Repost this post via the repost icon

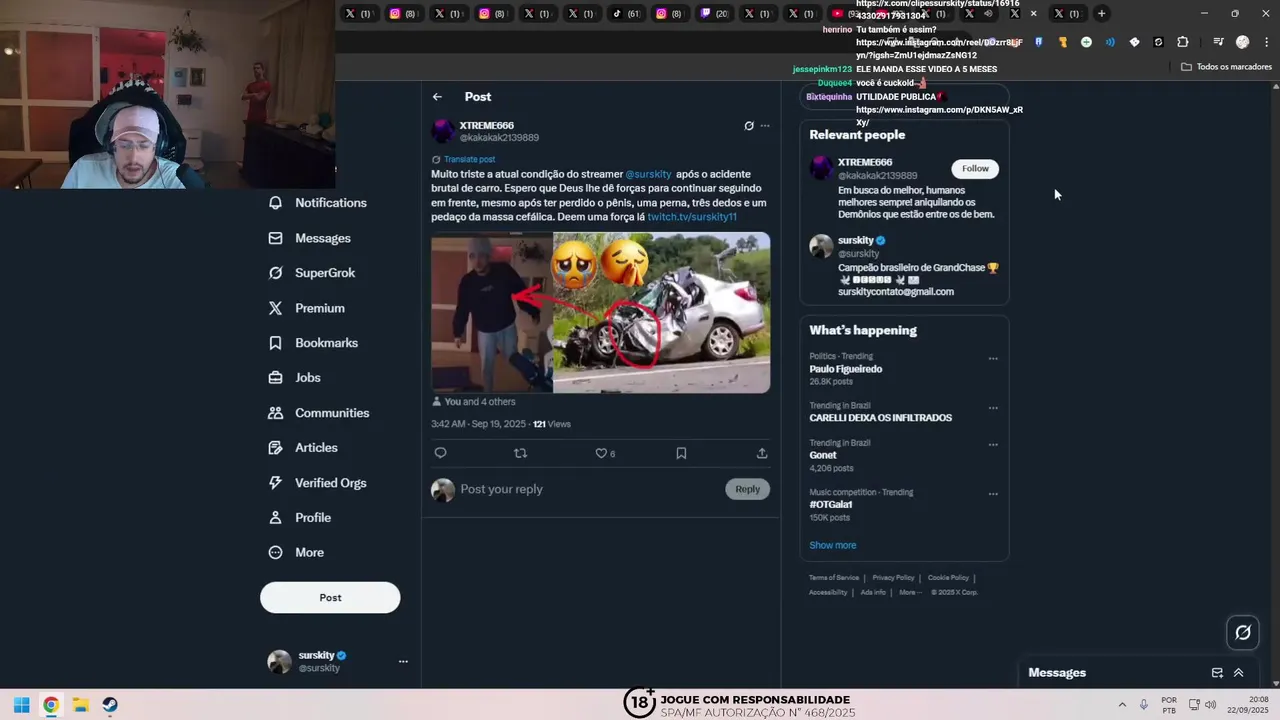520,453
